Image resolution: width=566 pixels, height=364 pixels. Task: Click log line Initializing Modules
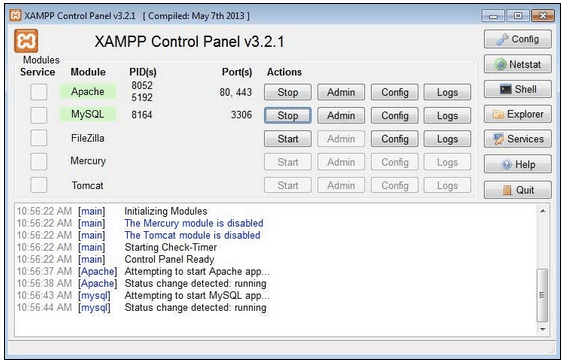(x=166, y=211)
